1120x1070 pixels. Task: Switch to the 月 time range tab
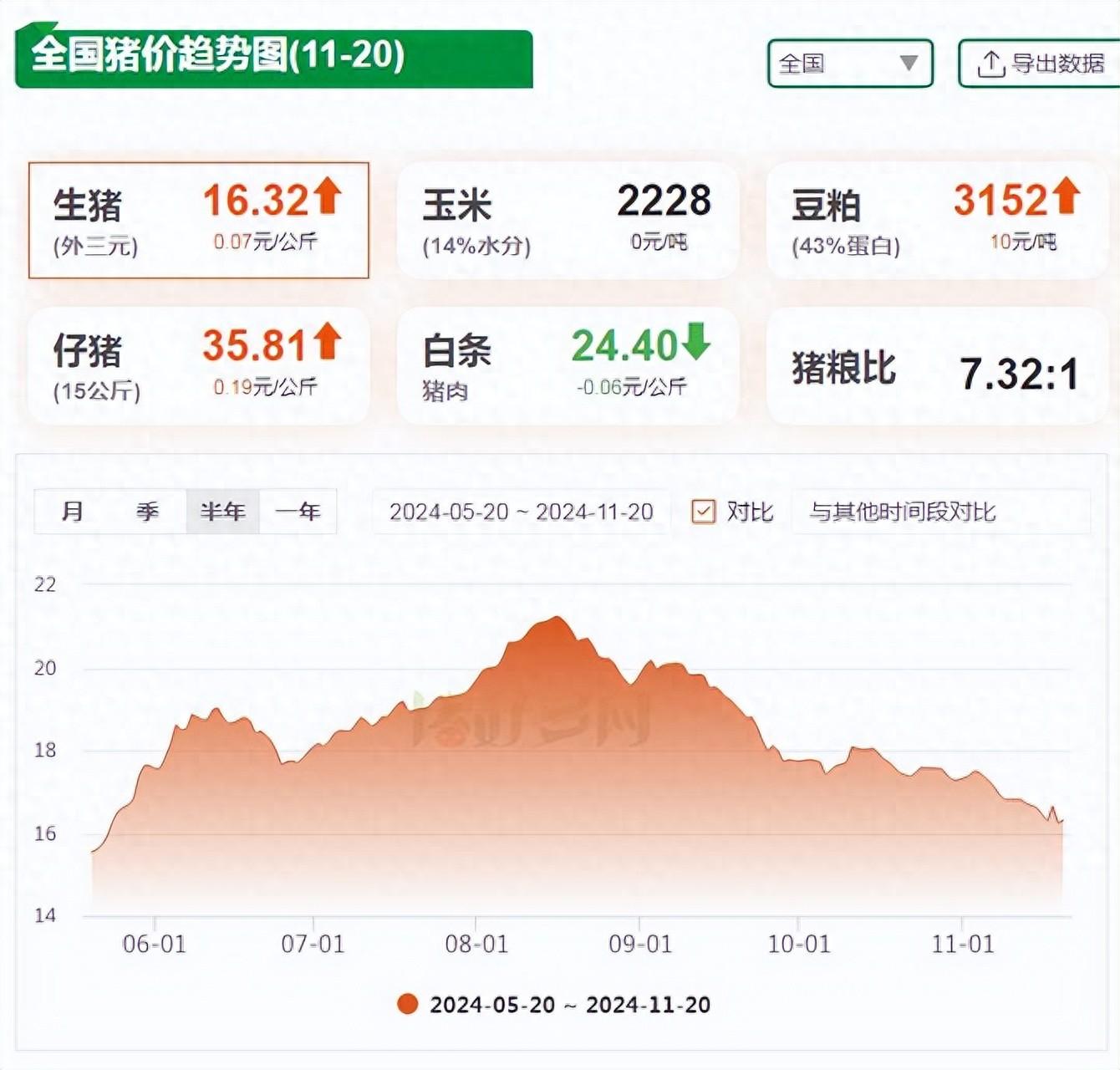click(73, 511)
